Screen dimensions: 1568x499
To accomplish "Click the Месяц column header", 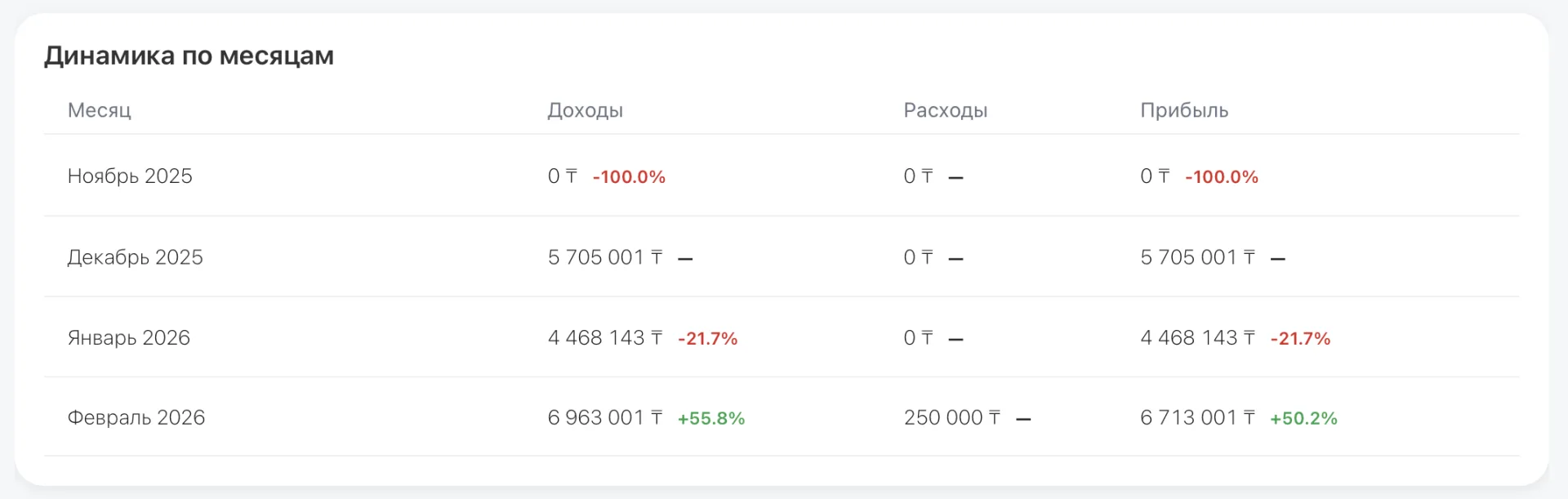I will (x=99, y=110).
